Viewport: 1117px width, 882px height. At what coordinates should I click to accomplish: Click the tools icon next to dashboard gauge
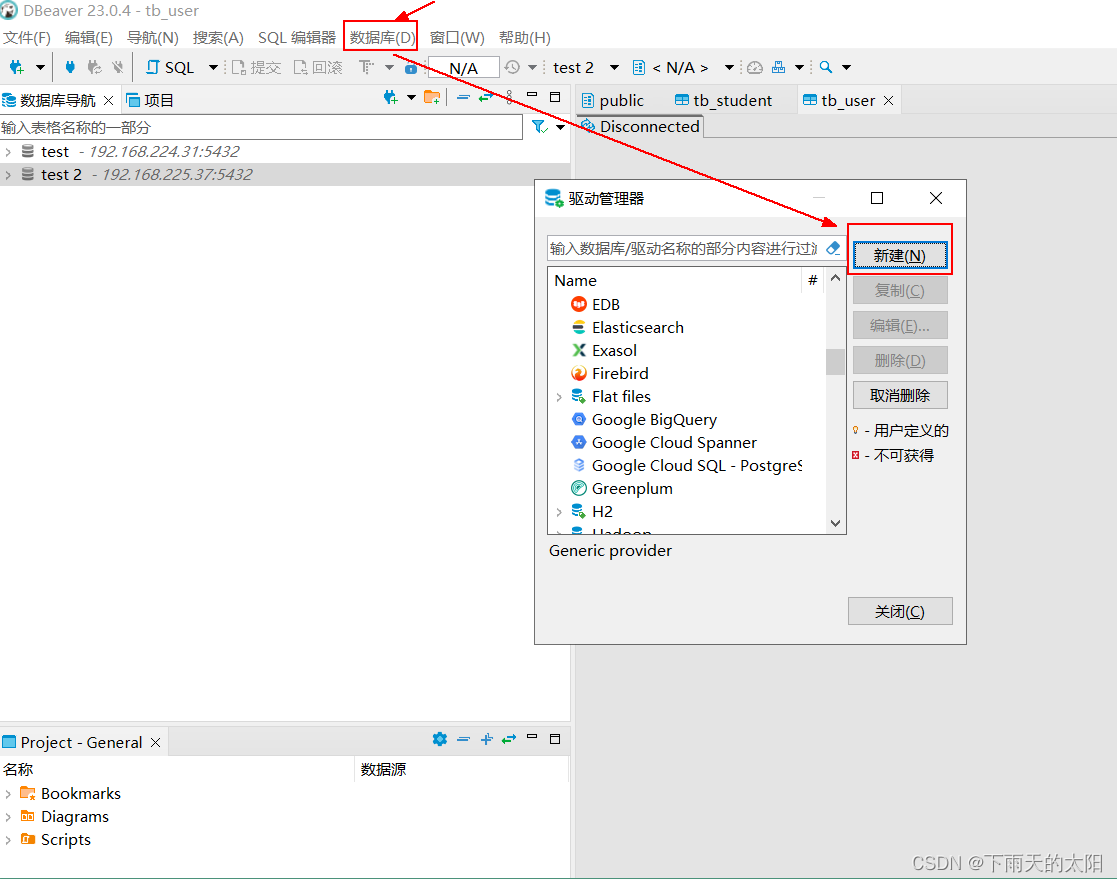point(779,68)
